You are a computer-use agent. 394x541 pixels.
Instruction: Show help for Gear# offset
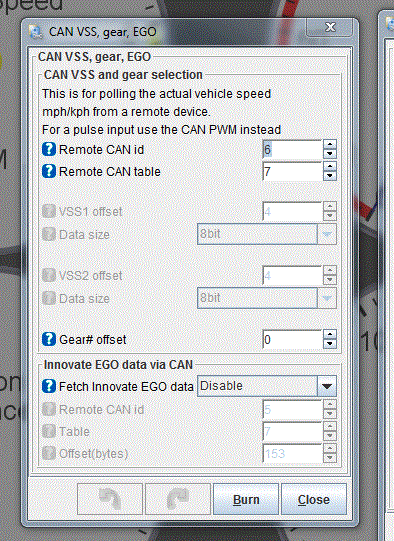(x=49, y=339)
